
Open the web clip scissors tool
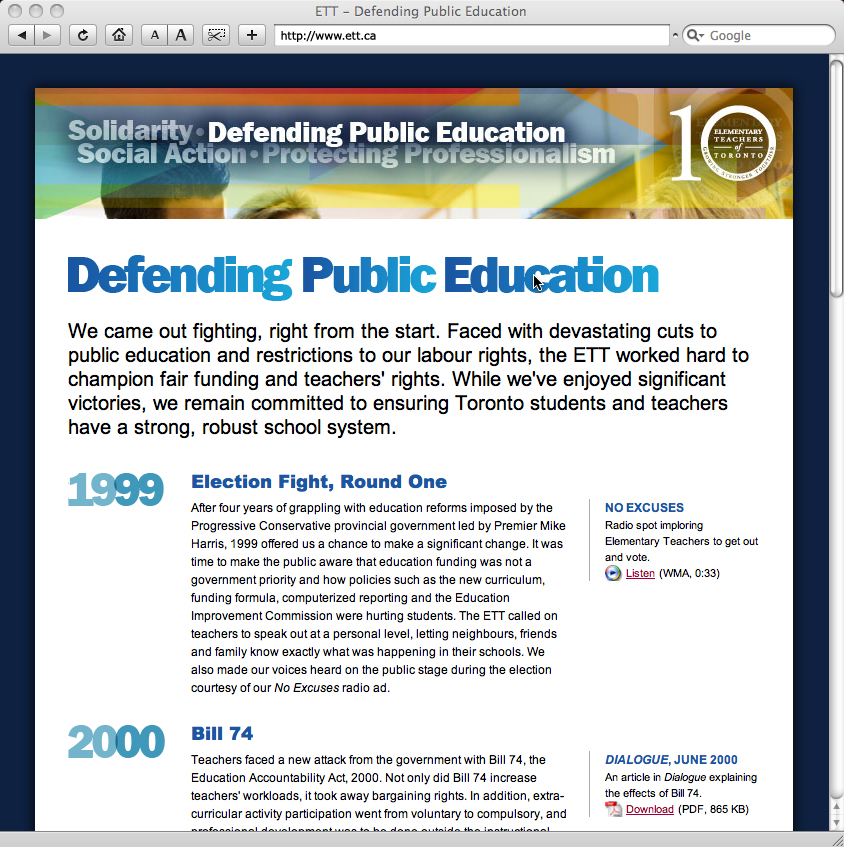[216, 36]
